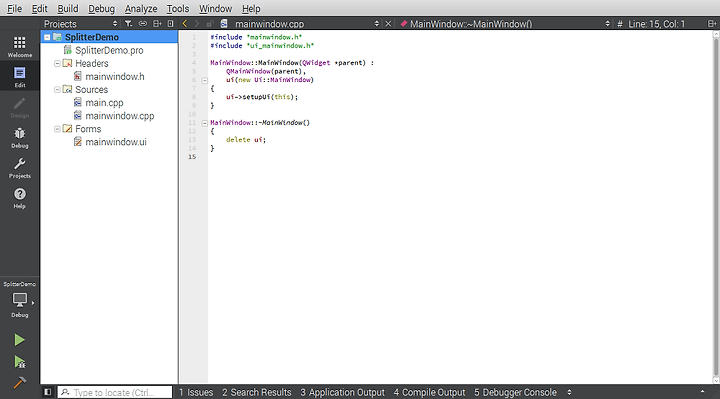Show the Search Results pane
Image resolution: width=720 pixels, height=399 pixels.
[257, 393]
